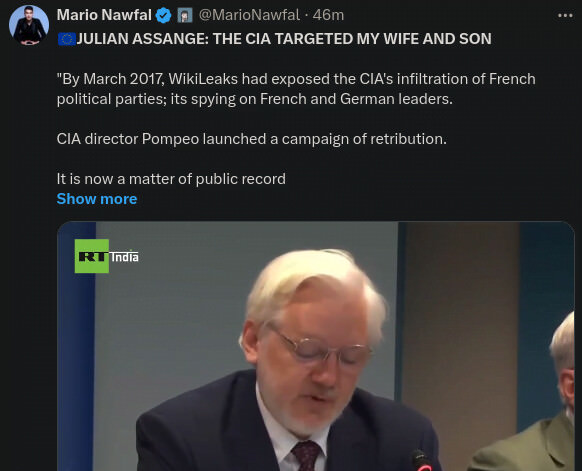This screenshot has width=582, height=471.
Task: Click the @MarioNawfal handle
Action: click(x=249, y=15)
